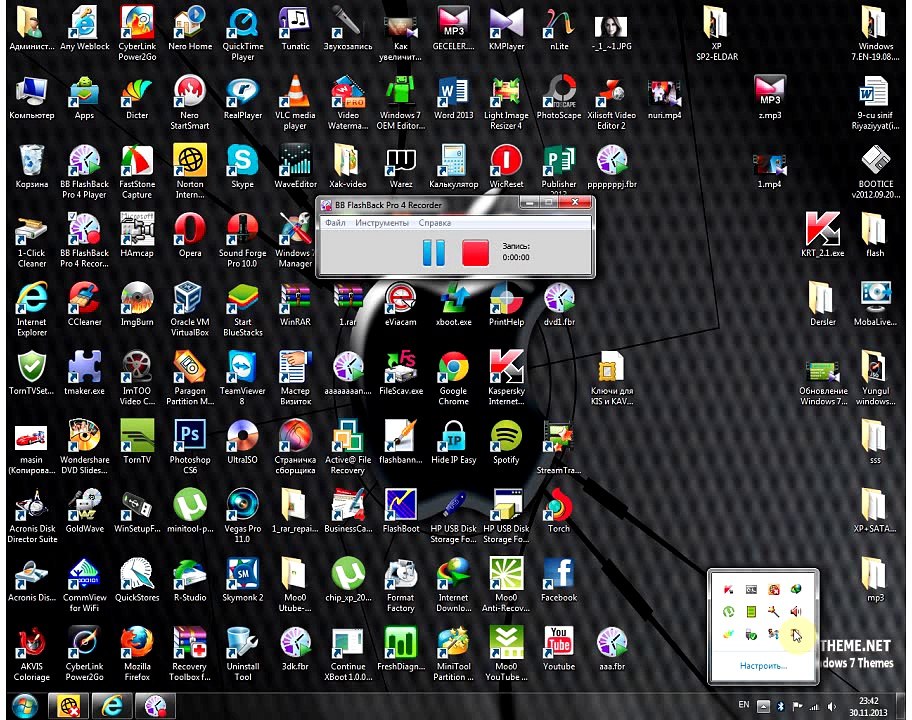912x720 pixels.
Task: Open the Справка menu
Action: (x=434, y=223)
